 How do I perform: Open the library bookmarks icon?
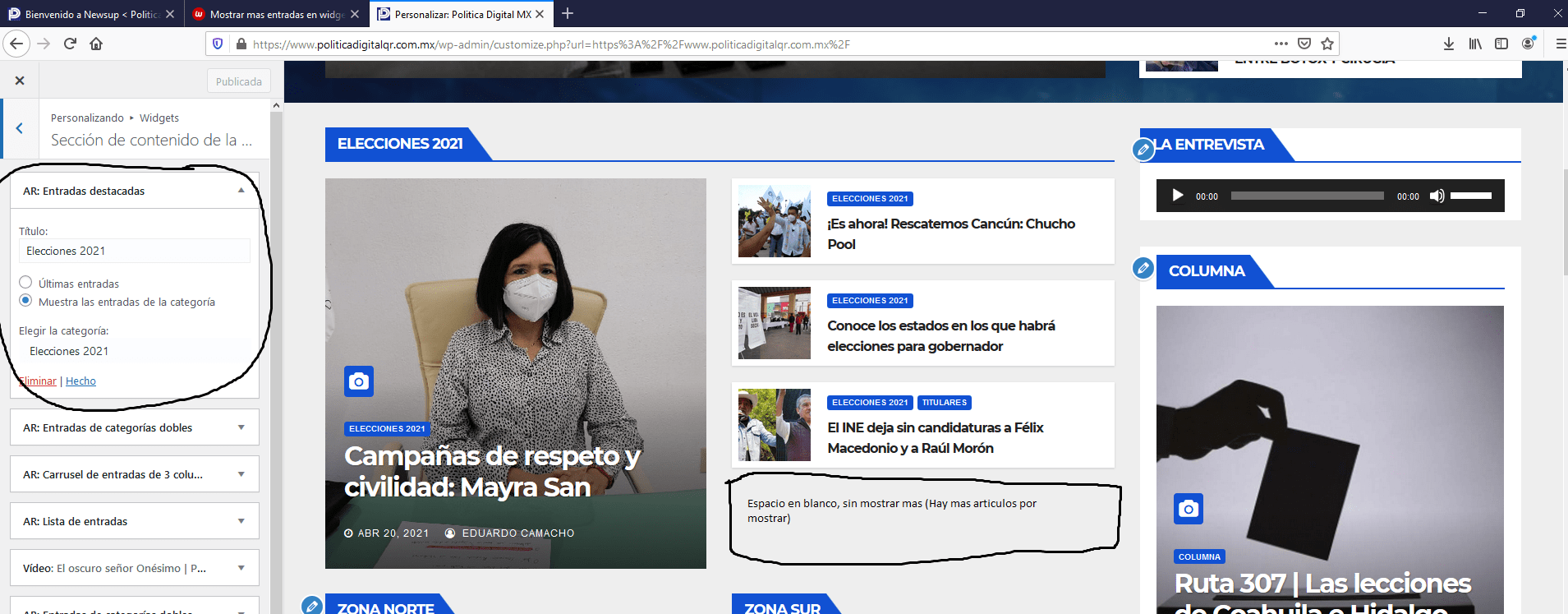(x=1475, y=44)
